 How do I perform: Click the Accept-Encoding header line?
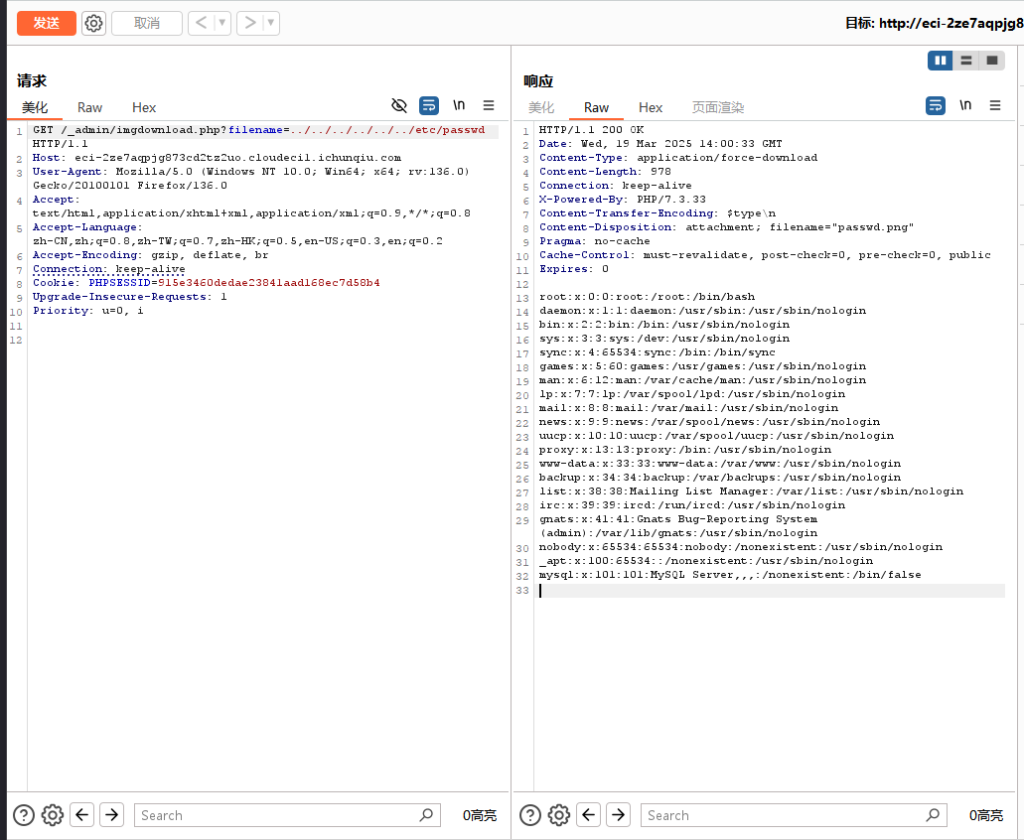point(150,255)
